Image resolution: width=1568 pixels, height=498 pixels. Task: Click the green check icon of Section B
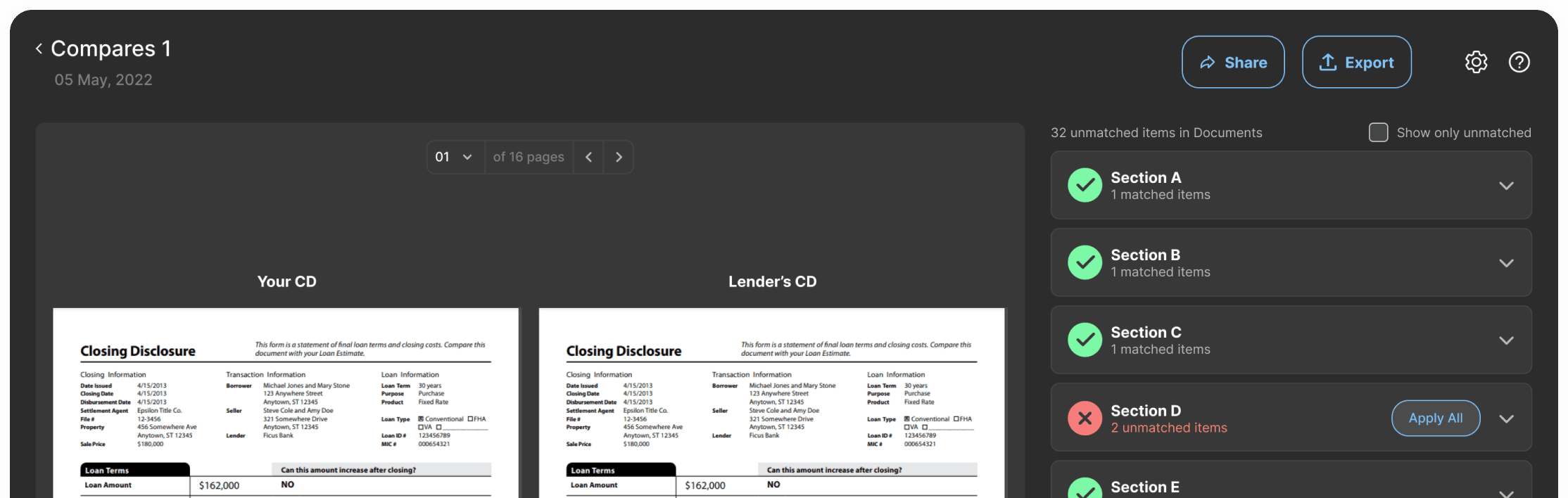1085,262
